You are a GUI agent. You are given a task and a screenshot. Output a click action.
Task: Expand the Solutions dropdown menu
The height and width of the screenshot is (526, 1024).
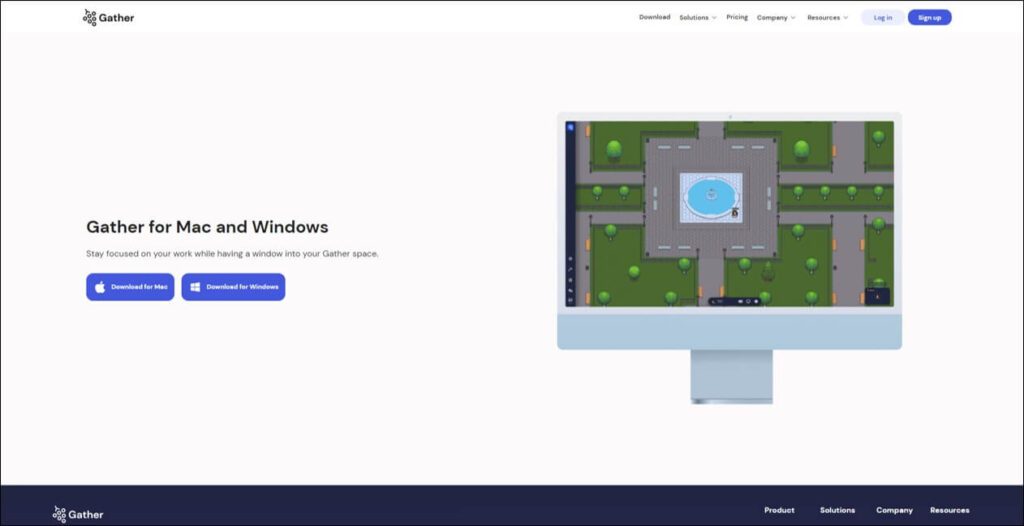[x=698, y=18]
